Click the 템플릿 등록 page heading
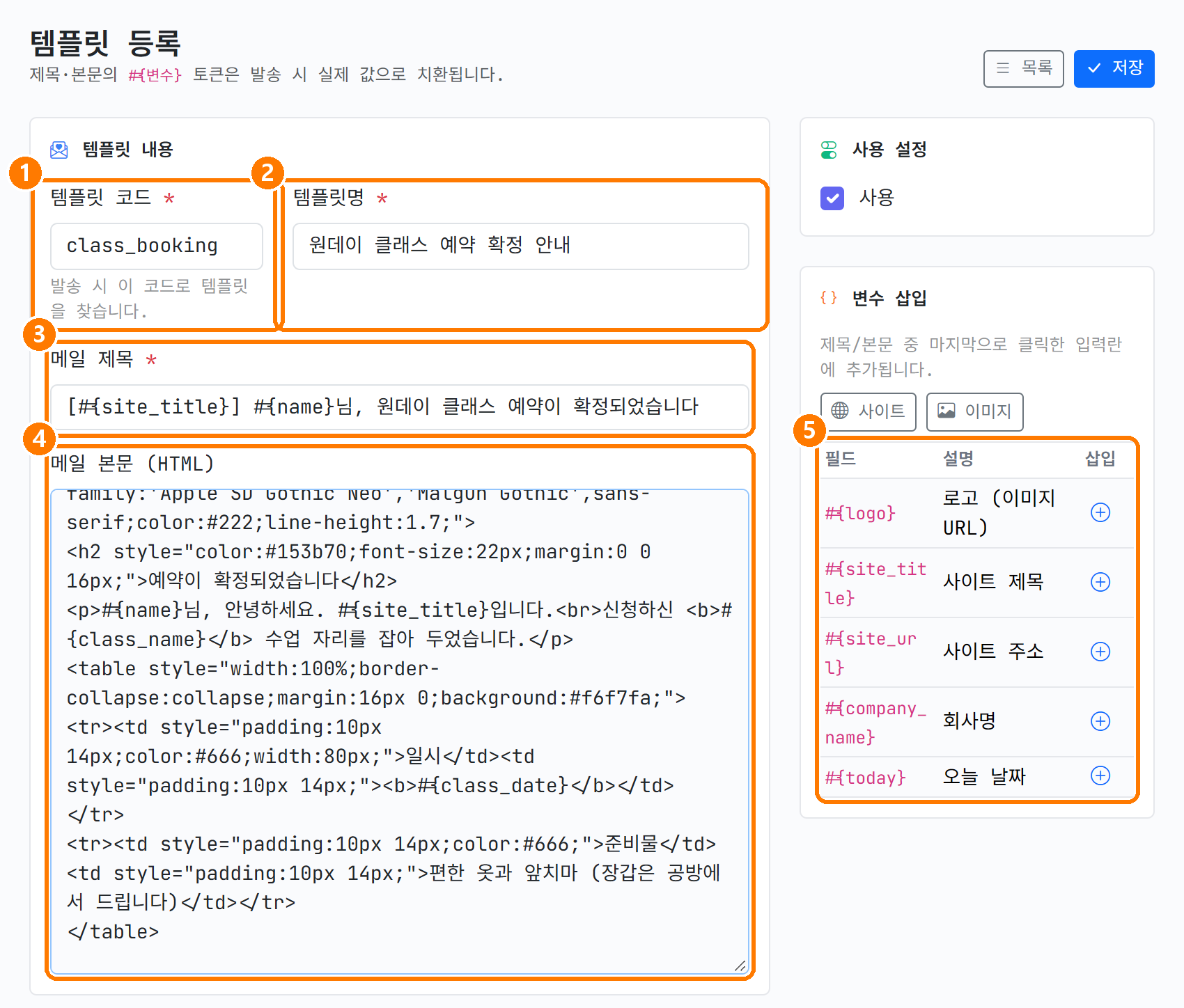 tap(105, 43)
